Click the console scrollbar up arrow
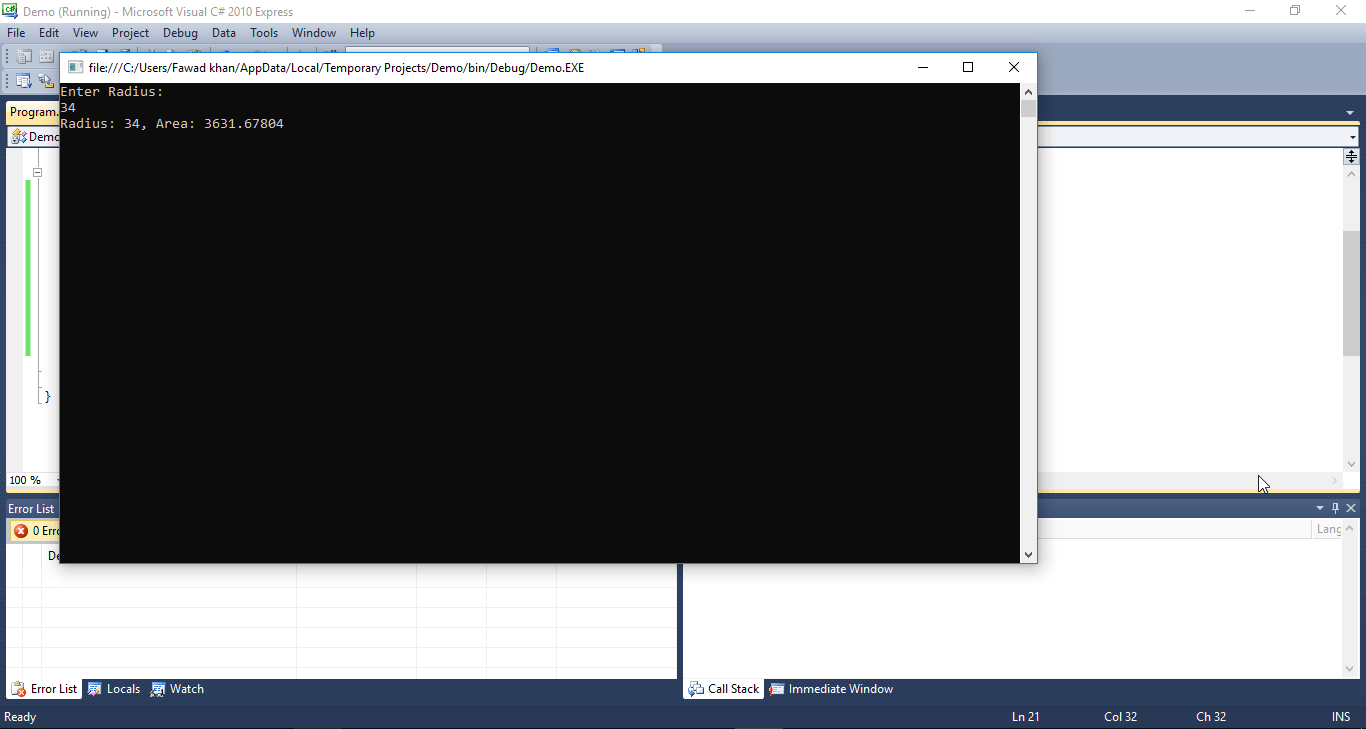The width and height of the screenshot is (1366, 729). (x=1028, y=91)
